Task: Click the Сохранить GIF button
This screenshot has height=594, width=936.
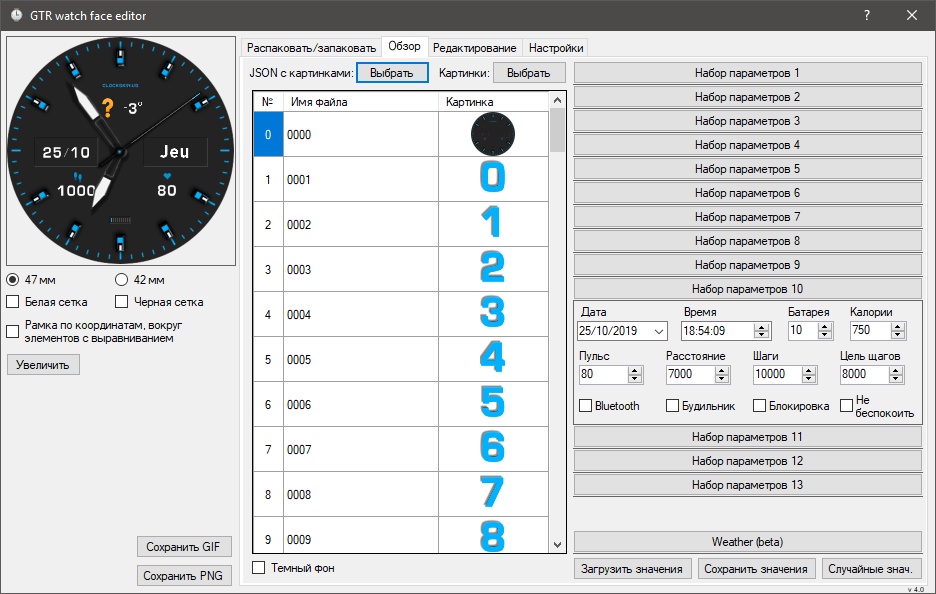Action: (184, 547)
